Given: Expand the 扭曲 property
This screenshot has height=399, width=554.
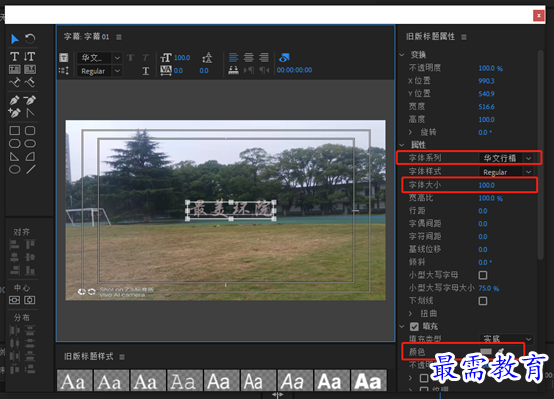Looking at the screenshot, I should tap(411, 313).
